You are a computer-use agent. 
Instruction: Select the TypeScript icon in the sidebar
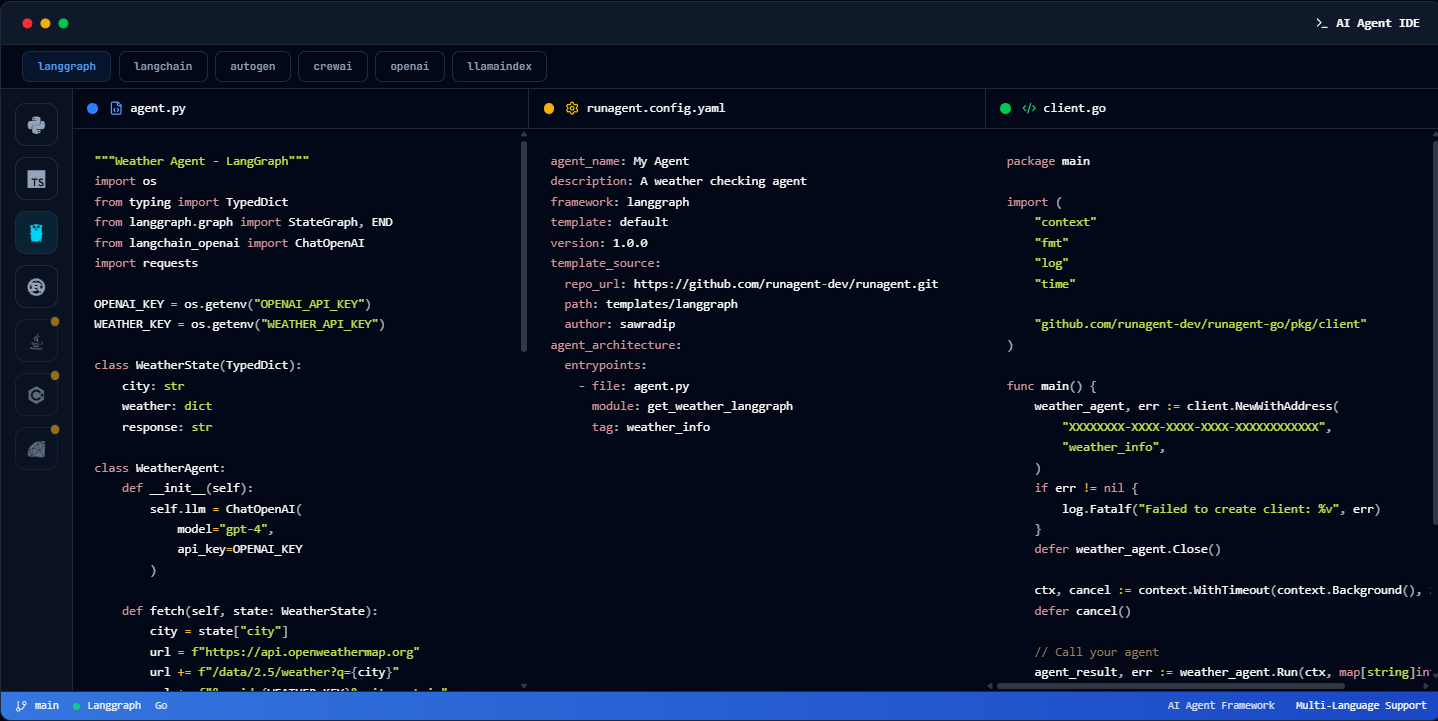(36, 179)
